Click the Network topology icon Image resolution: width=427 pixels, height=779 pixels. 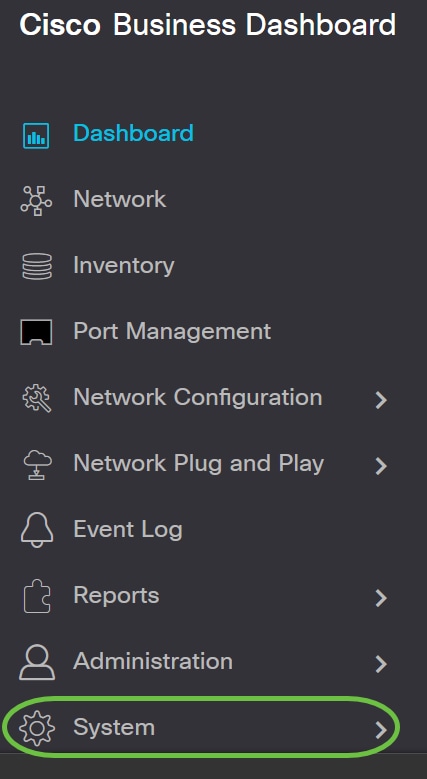point(36,201)
